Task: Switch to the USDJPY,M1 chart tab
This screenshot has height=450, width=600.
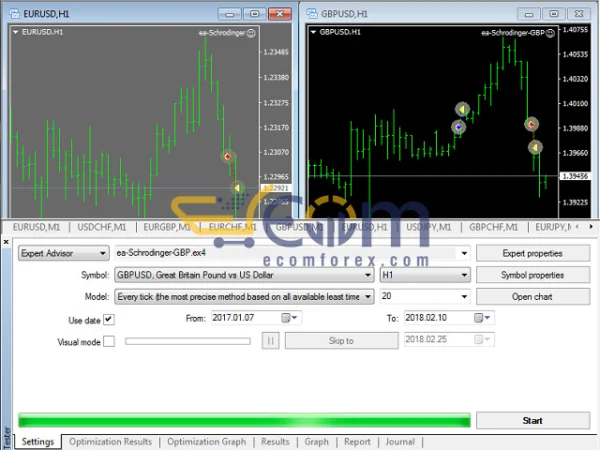Action: [x=429, y=227]
